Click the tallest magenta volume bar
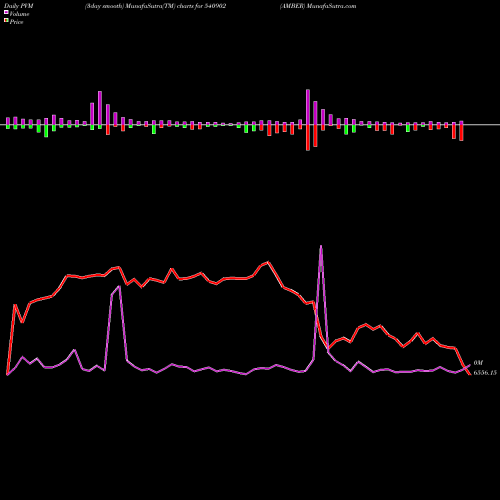This screenshot has width=500, height=500. coord(308,107)
